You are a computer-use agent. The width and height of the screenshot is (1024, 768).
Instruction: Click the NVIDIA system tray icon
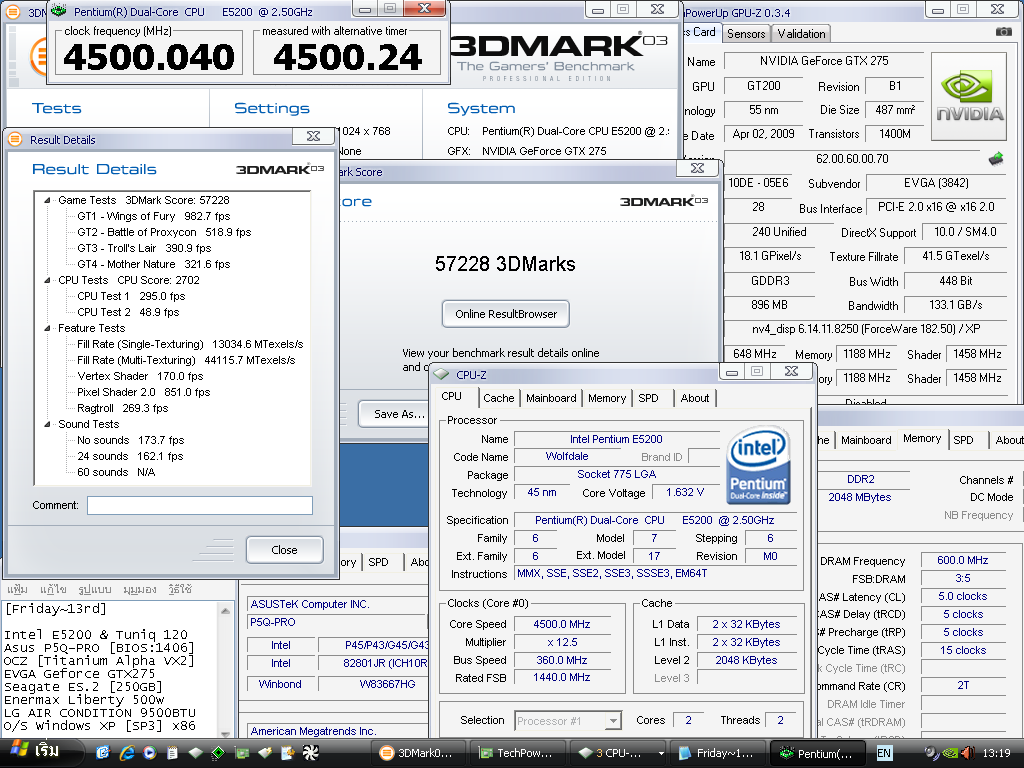coord(950,753)
